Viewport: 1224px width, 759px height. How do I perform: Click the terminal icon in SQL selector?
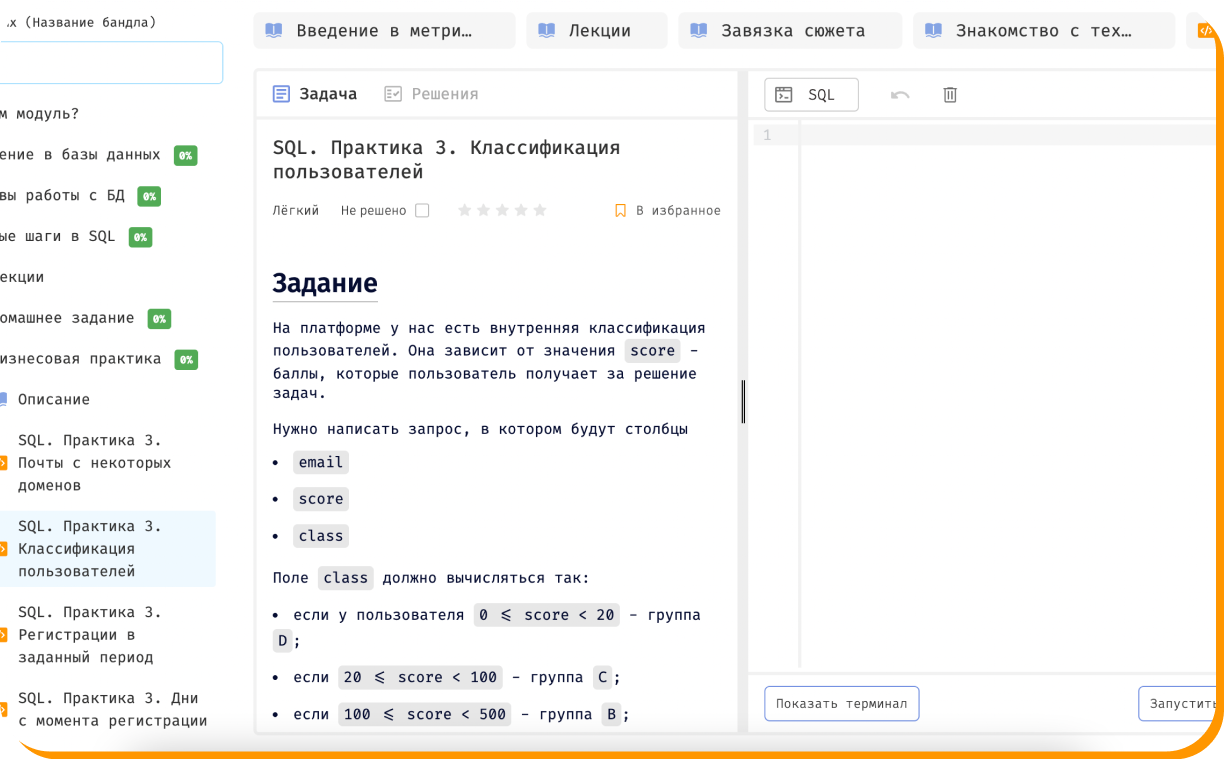pos(784,95)
